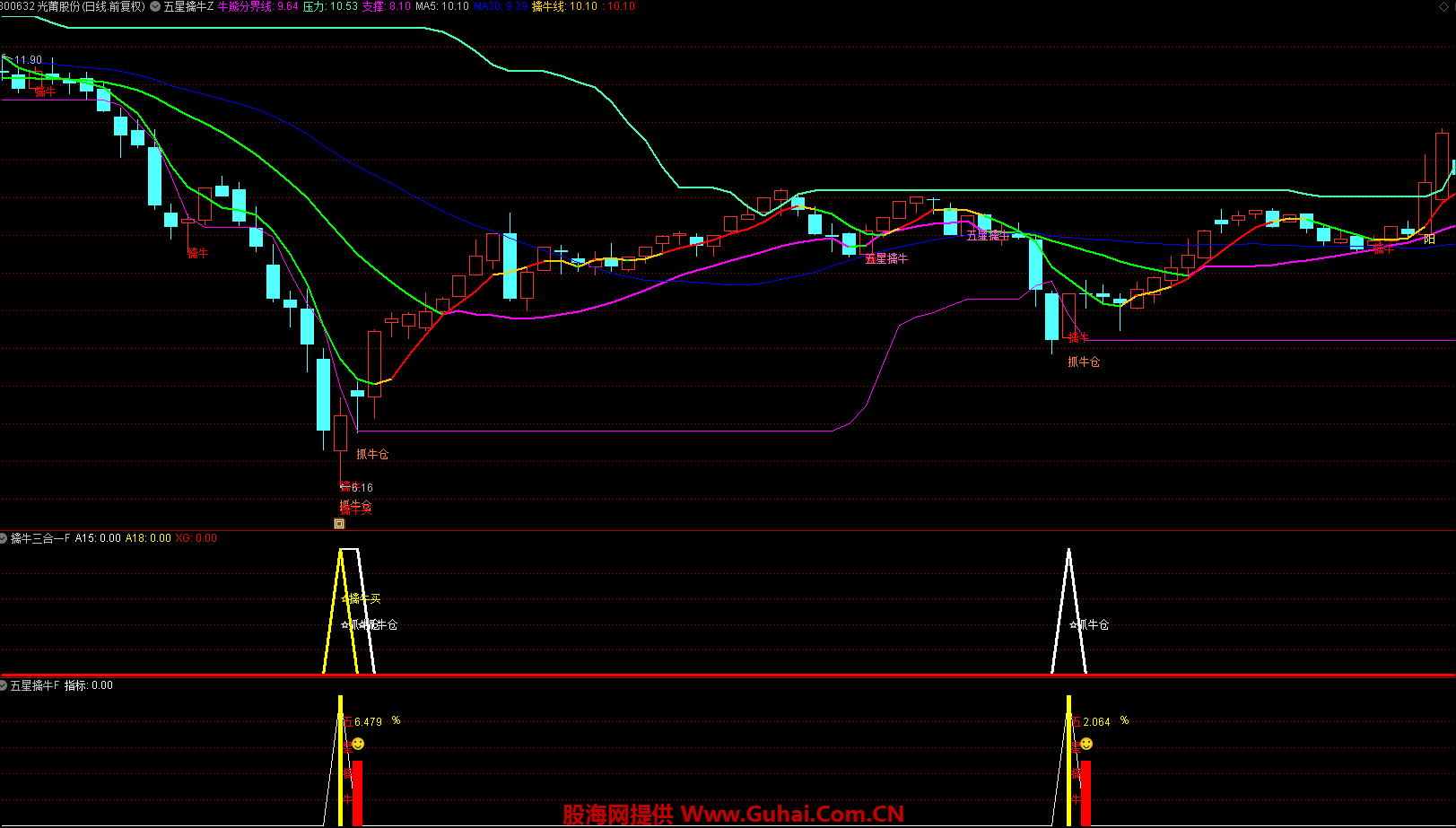
Task: Click the 五星擒牛Z indicator name
Action: (x=188, y=6)
